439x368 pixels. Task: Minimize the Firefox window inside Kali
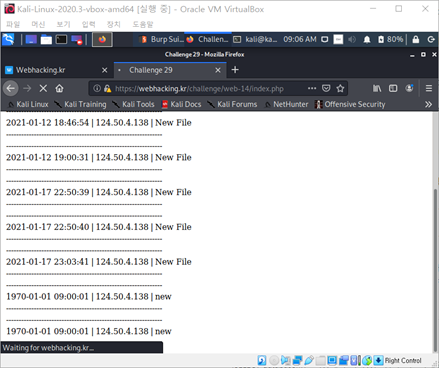tap(412, 55)
